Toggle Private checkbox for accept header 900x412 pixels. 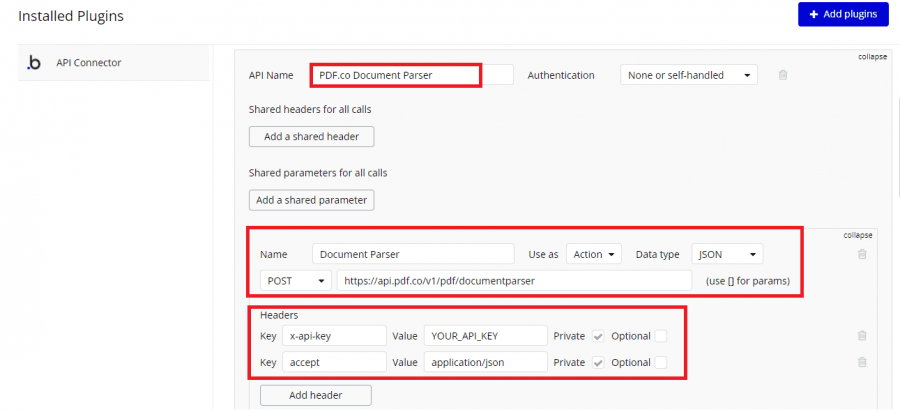click(x=598, y=362)
